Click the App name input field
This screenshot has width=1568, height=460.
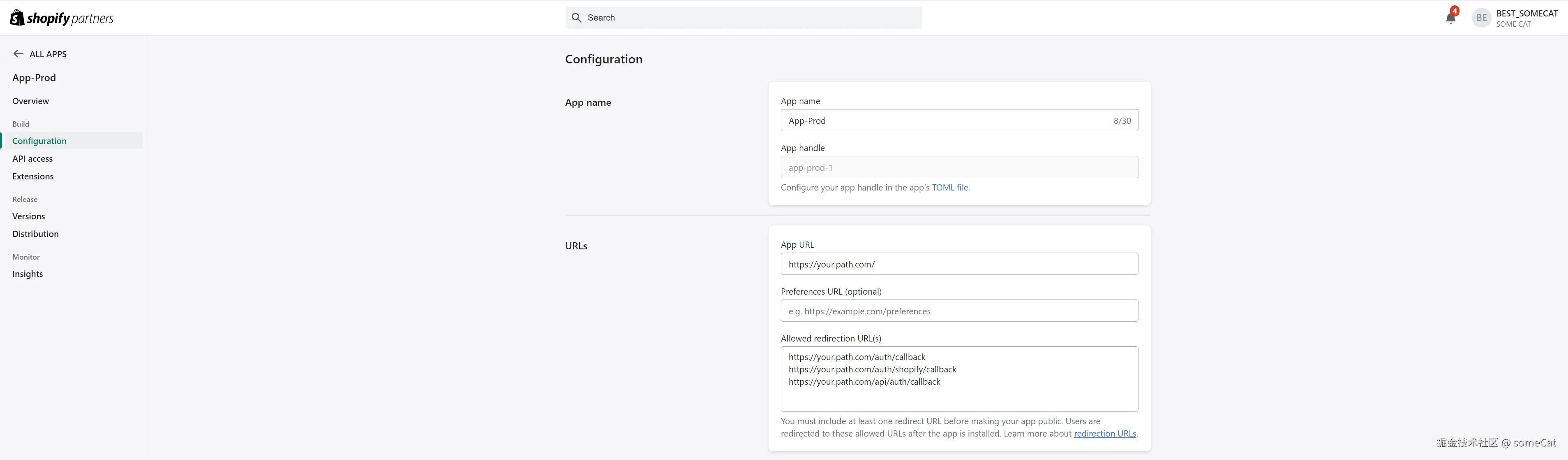pyautogui.click(x=947, y=121)
